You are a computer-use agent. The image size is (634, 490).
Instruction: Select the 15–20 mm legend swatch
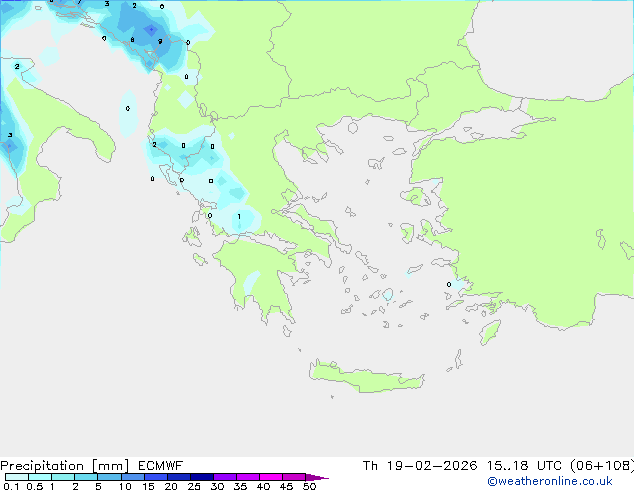tap(155, 477)
